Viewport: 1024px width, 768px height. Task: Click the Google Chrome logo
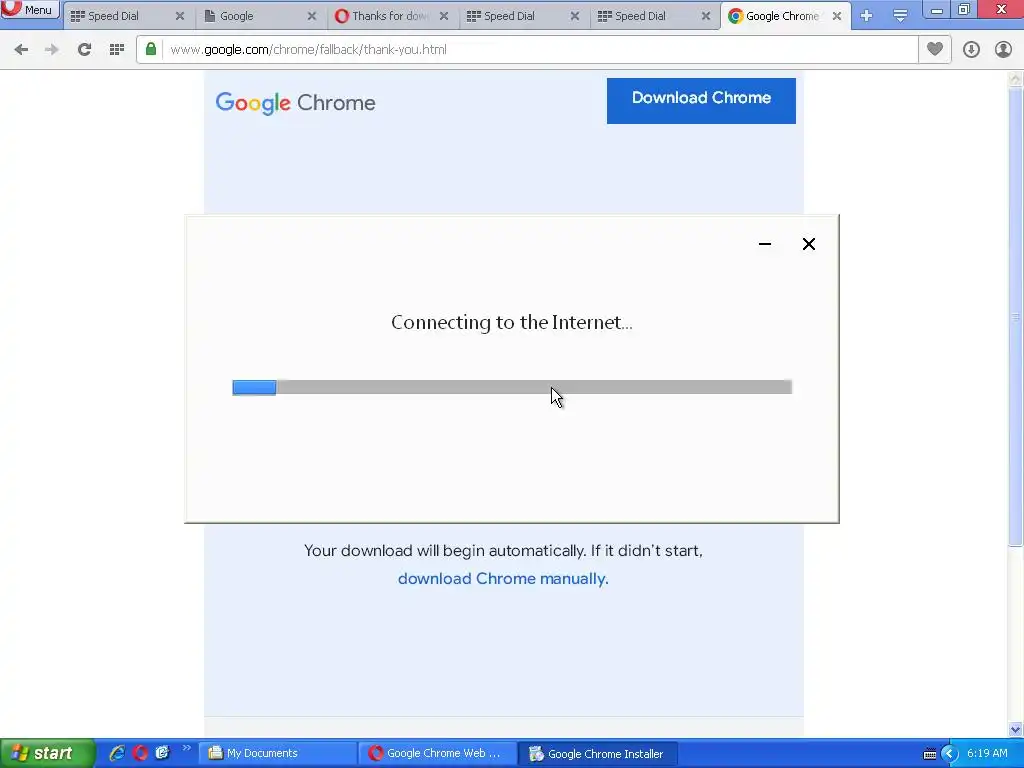pos(295,103)
